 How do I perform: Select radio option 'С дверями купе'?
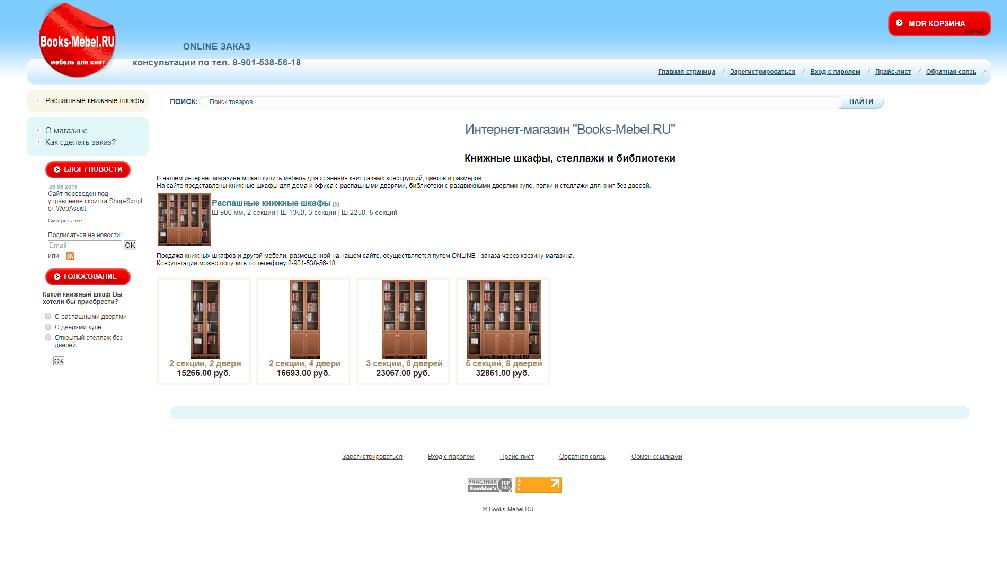pyautogui.click(x=48, y=327)
